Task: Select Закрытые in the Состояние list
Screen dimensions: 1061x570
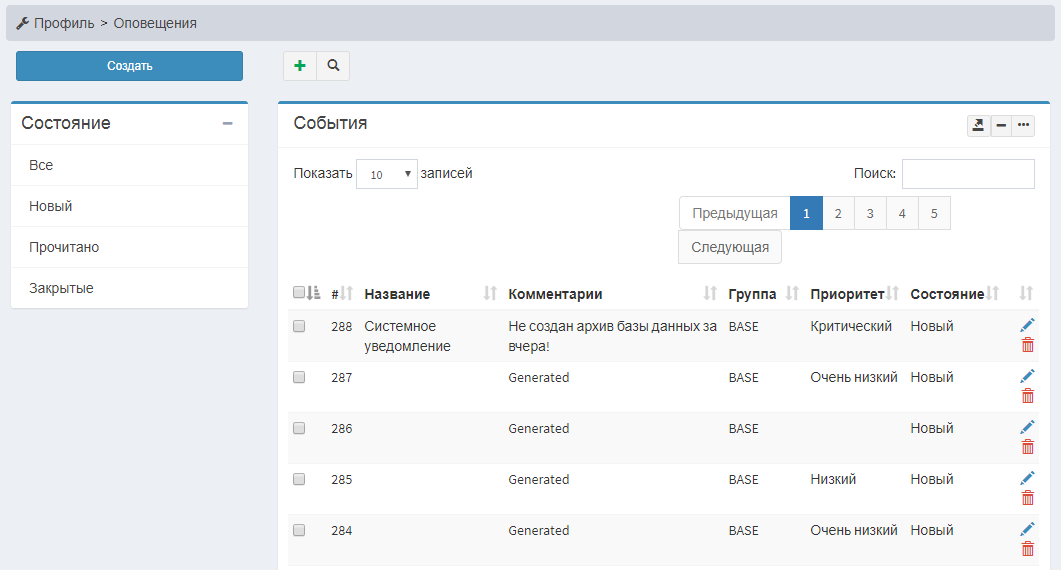Action: [61, 288]
